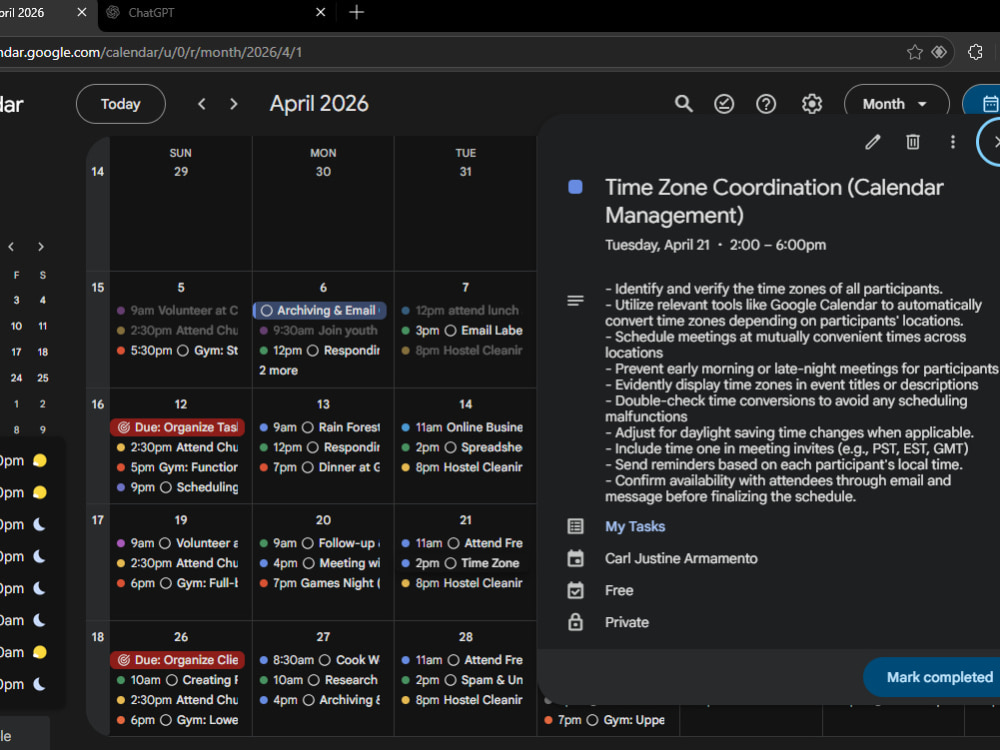The width and height of the screenshot is (1000, 750).
Task: Complete the 2pm Time Zone task circle
Action: [x=450, y=563]
